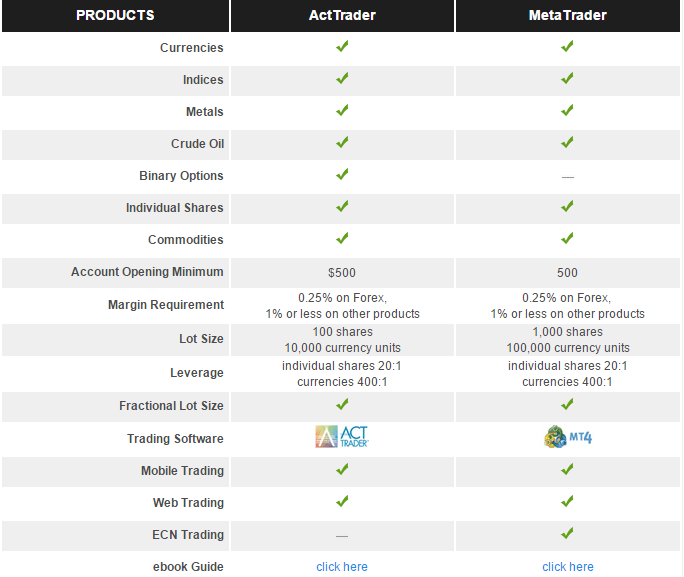Viewport: 684px width, 577px height.
Task: Select the Currencies row label
Action: click(192, 48)
